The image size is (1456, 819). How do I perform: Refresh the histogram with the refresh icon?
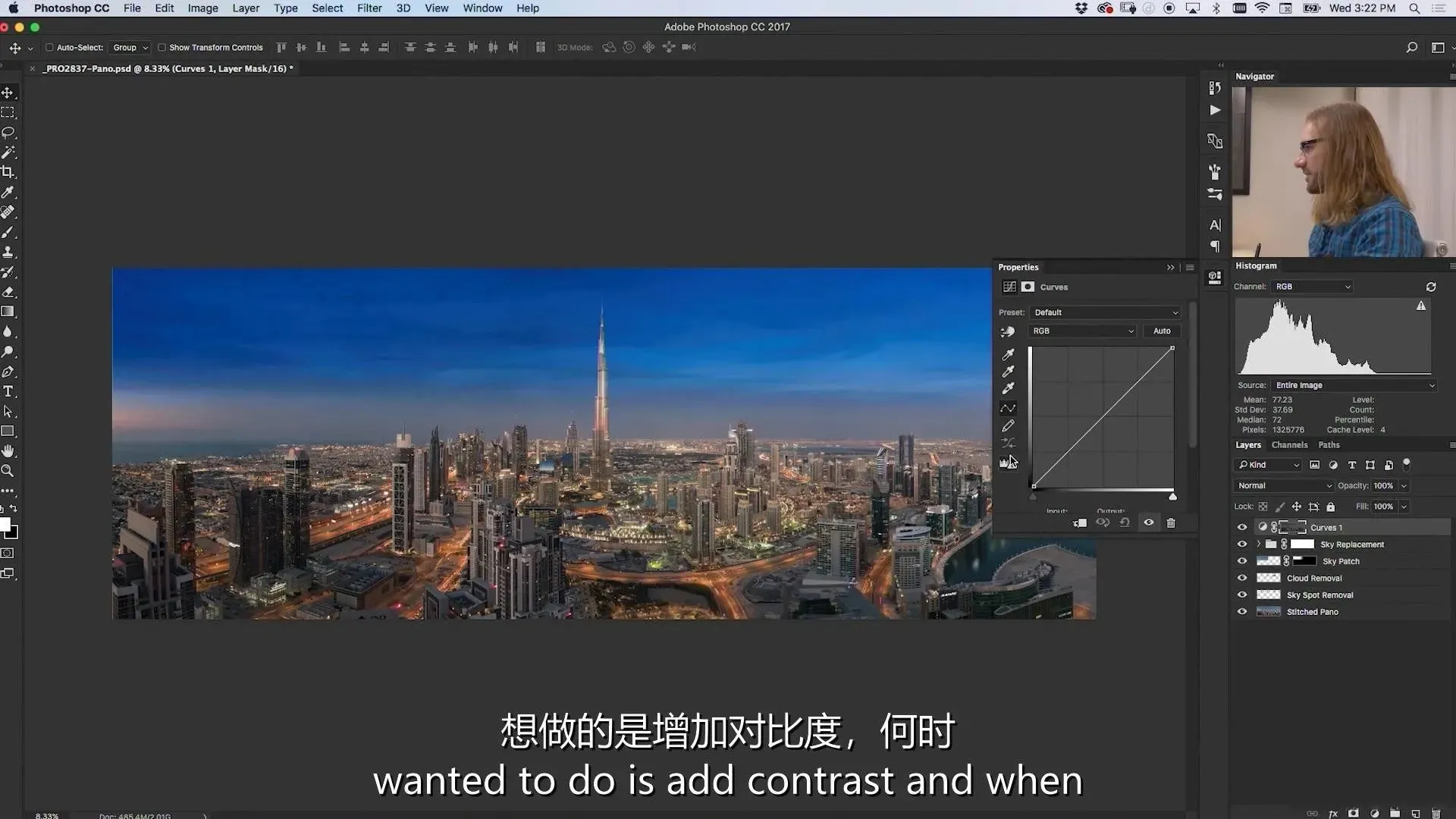(x=1430, y=287)
